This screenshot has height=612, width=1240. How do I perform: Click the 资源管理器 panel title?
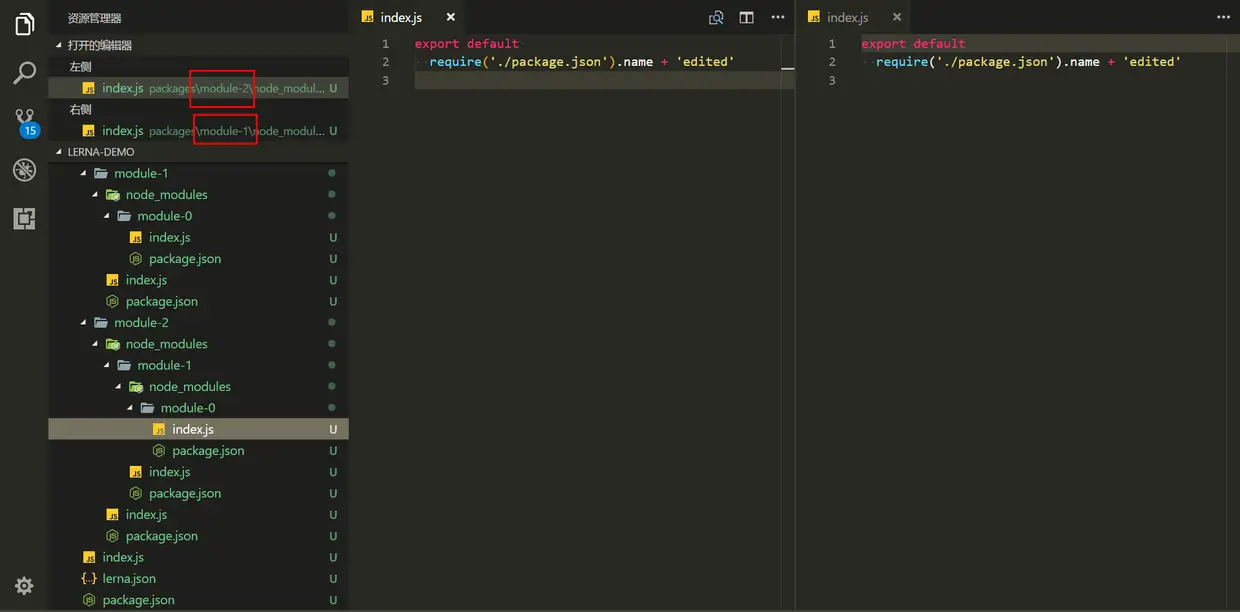pyautogui.click(x=95, y=19)
